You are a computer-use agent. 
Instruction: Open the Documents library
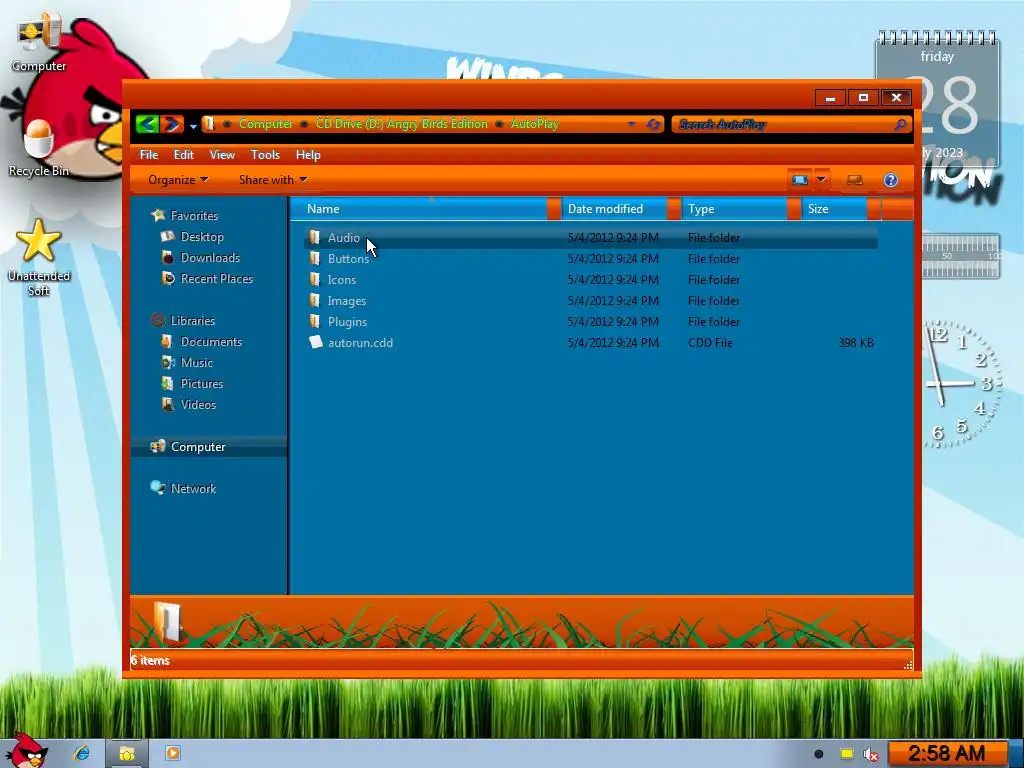coord(211,342)
